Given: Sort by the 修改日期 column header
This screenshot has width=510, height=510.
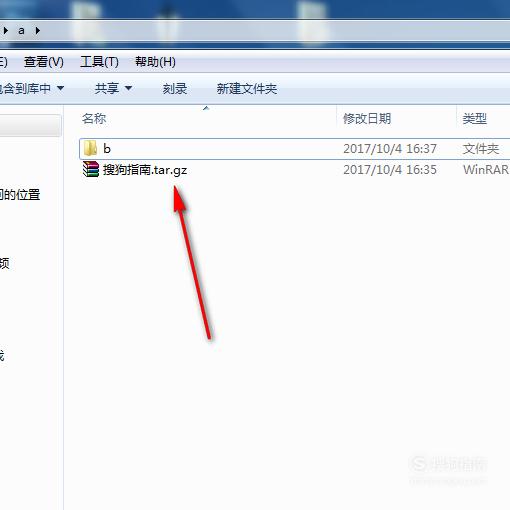Looking at the screenshot, I should (367, 119).
